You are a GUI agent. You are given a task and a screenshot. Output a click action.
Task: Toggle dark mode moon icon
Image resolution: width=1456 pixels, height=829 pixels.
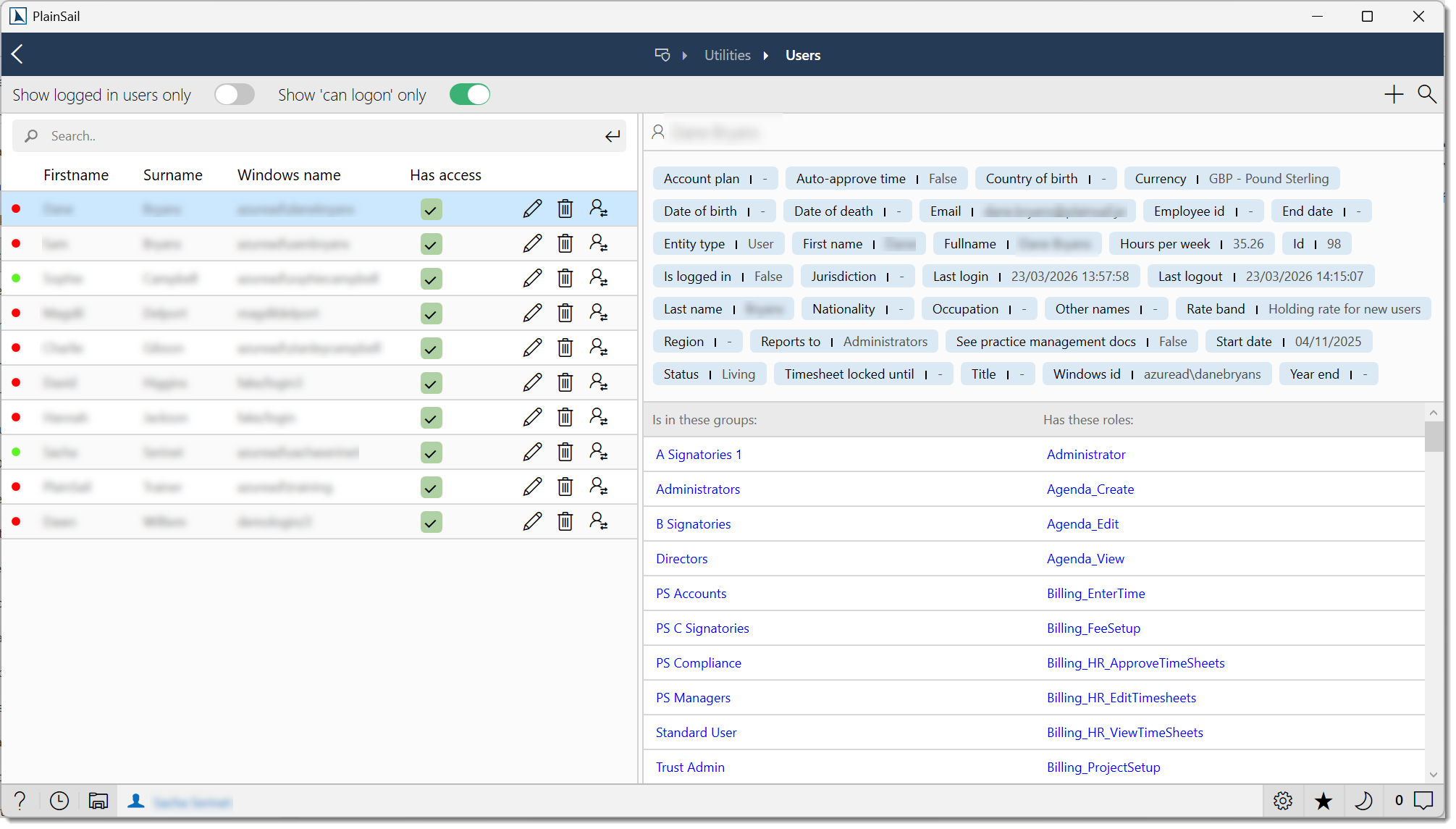tap(1363, 800)
